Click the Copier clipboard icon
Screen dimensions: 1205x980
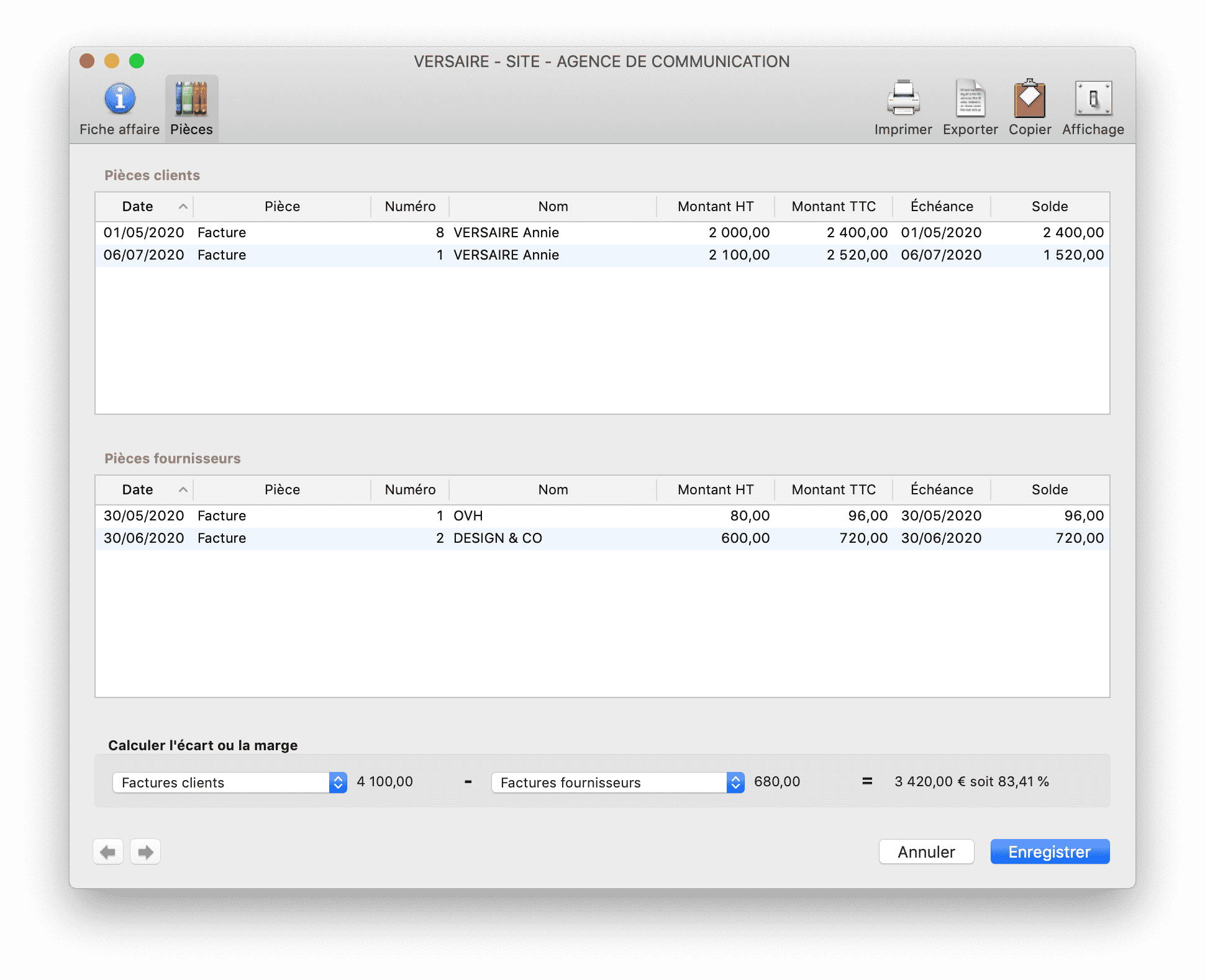click(x=1029, y=99)
